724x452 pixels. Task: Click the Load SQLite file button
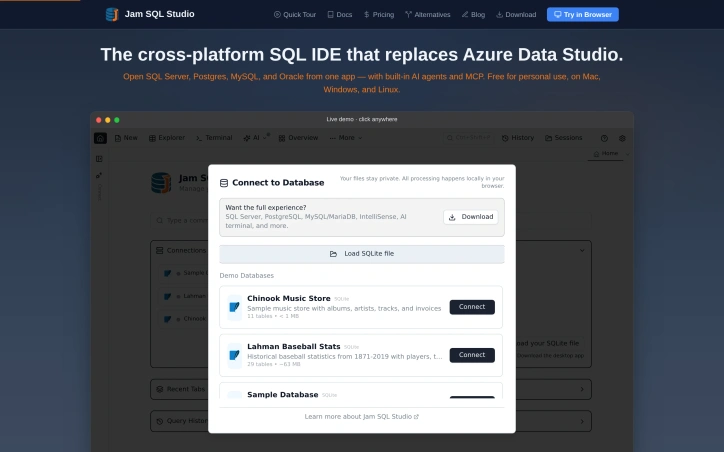click(362, 254)
